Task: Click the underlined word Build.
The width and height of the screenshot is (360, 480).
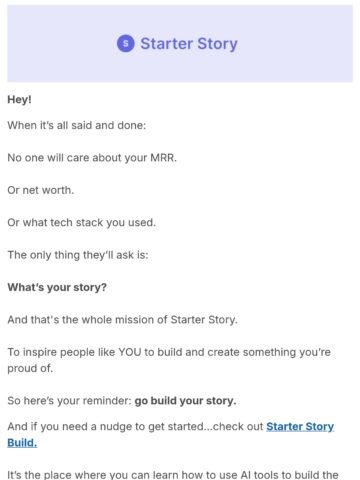Action: pyautogui.click(x=22, y=443)
